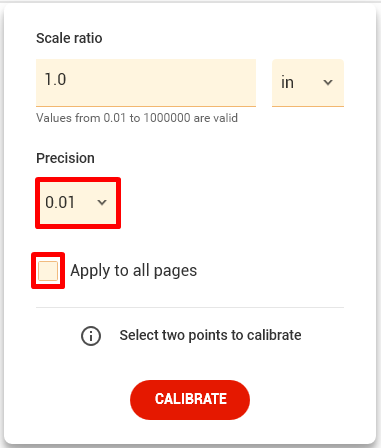Click the Values from 0.01 to 1000000 hint
This screenshot has width=381, height=448.
point(137,118)
